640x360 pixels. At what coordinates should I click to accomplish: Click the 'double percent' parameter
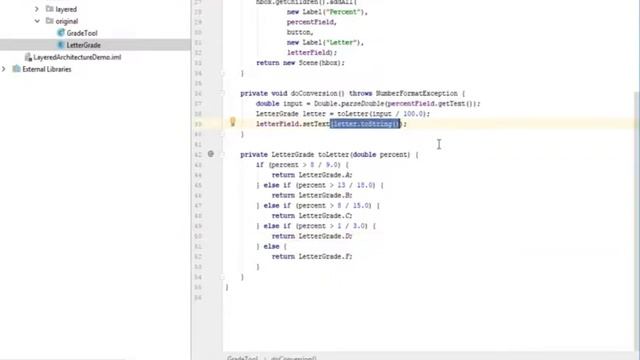[380, 155]
